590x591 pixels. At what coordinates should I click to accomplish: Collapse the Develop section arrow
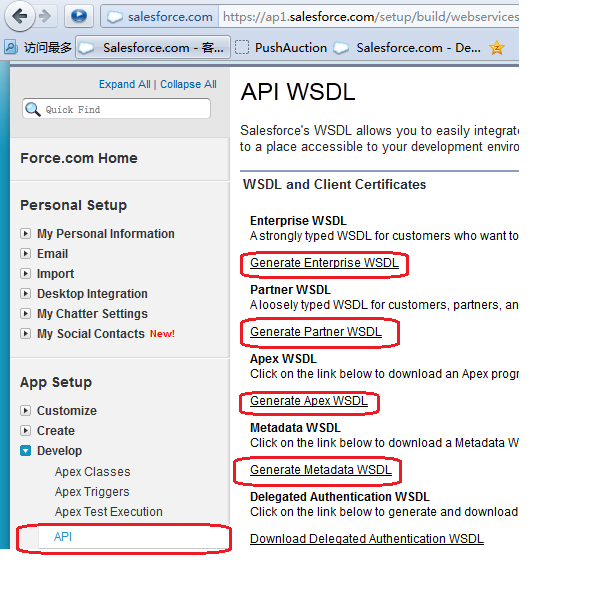25,450
